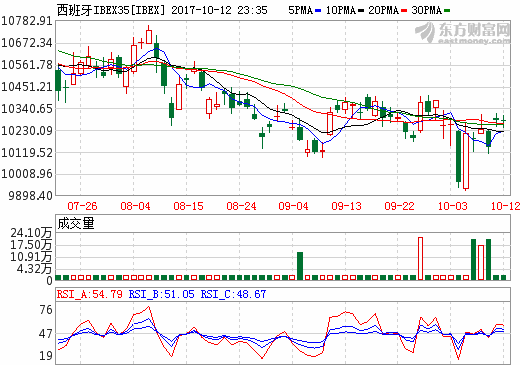Viewport: 520px width, 365px height.
Task: Click the eastmoney.com watermark logo
Action: (463, 33)
